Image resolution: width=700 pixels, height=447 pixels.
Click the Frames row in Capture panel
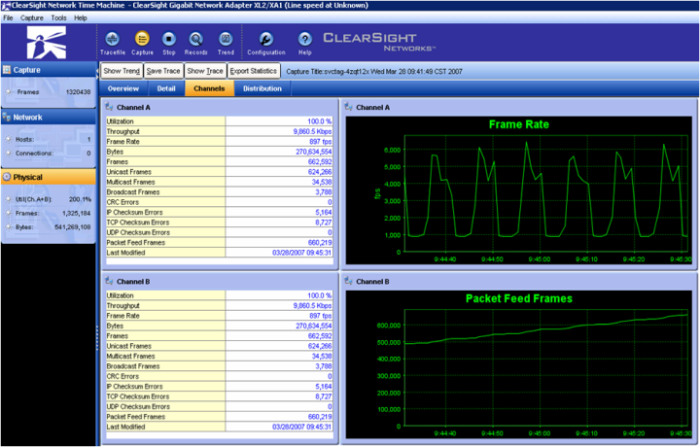[x=49, y=92]
